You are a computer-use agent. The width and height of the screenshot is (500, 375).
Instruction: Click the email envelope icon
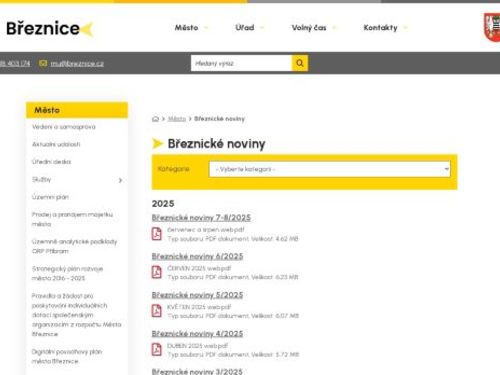pyautogui.click(x=43, y=63)
